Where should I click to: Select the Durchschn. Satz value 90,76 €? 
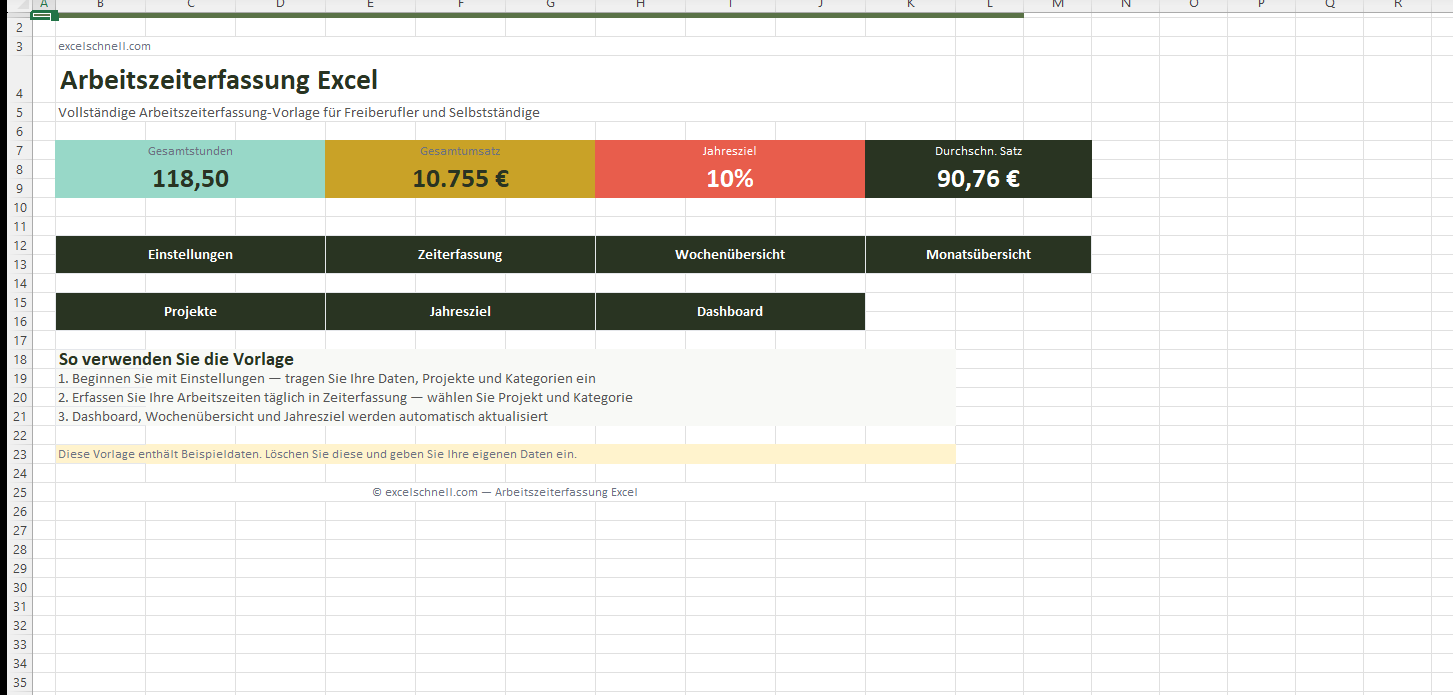(x=978, y=179)
